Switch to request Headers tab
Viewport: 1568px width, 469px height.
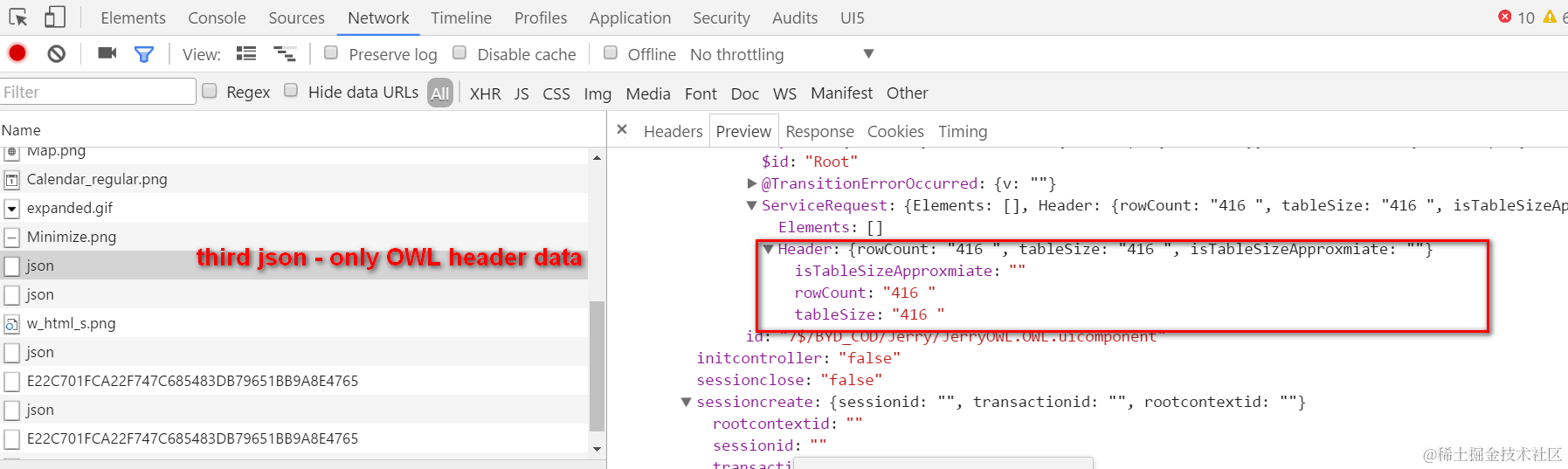(673, 131)
